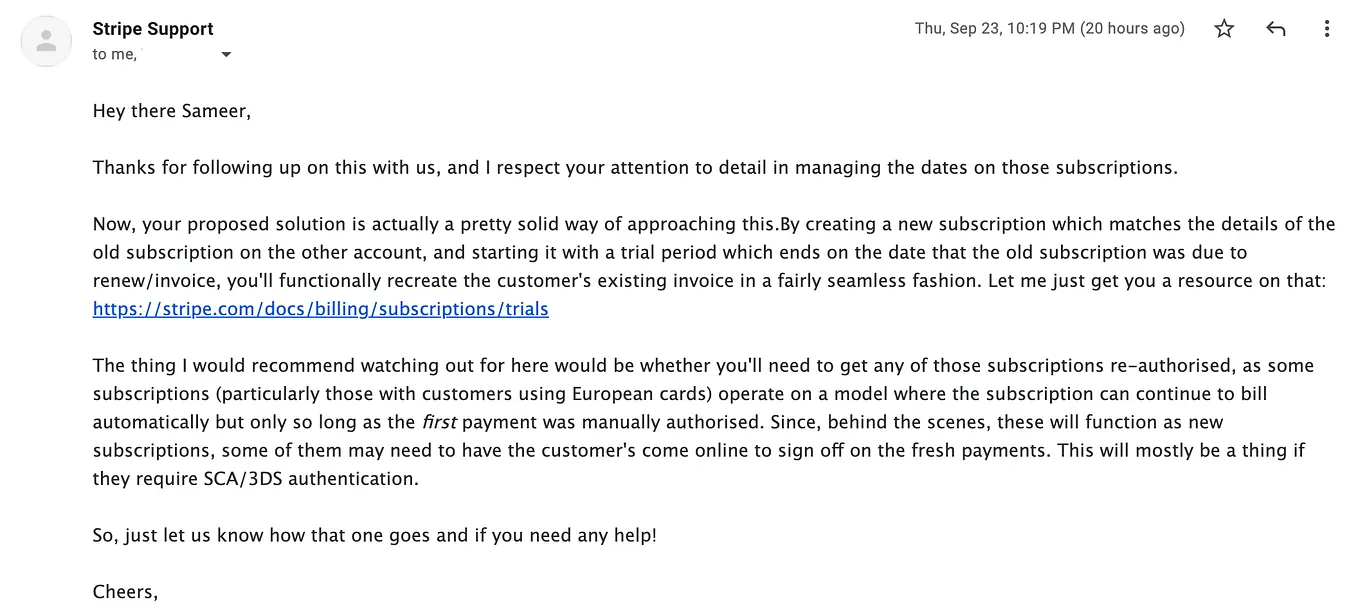1358x606 pixels.
Task: Click the sentence starting 'So, just let us know'
Action: tap(375, 535)
